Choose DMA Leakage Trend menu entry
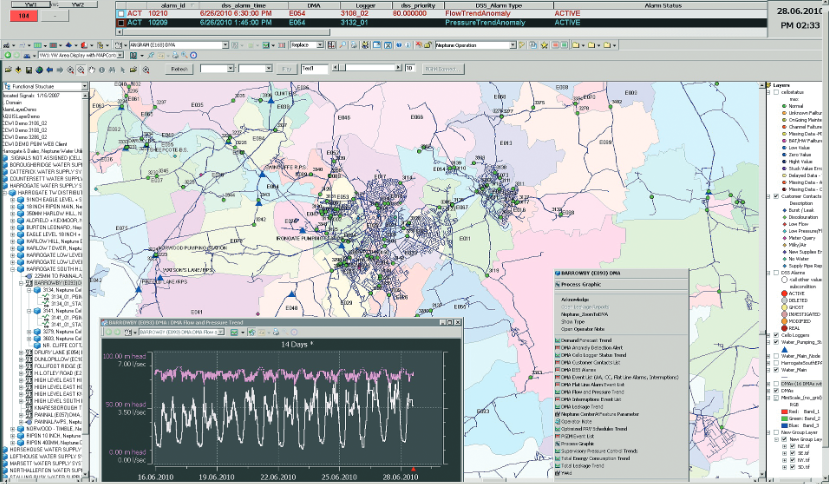The width and height of the screenshot is (829, 484). [x=582, y=407]
